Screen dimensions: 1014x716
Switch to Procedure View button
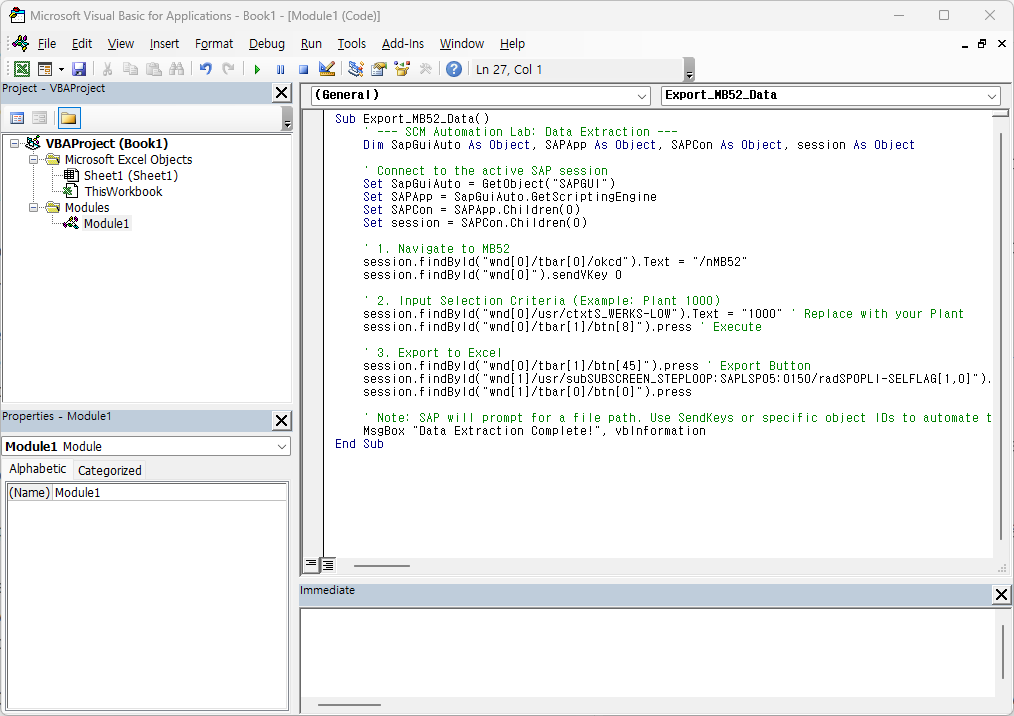[x=311, y=565]
